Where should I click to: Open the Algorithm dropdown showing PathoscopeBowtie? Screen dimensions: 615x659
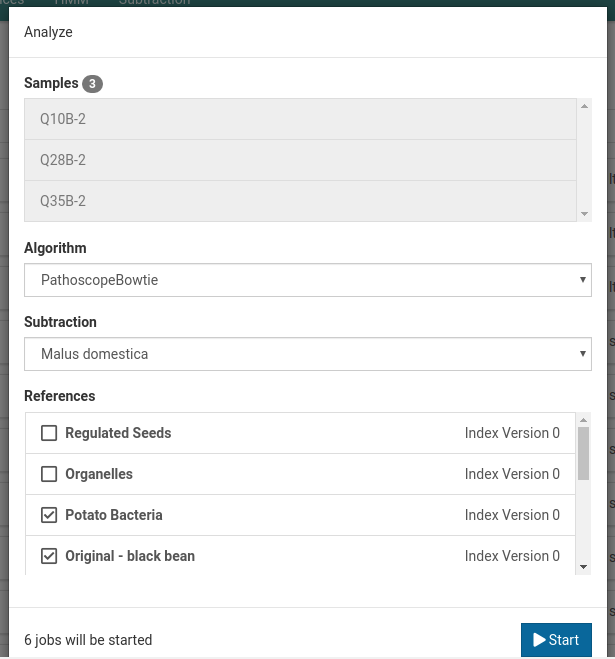(x=307, y=280)
